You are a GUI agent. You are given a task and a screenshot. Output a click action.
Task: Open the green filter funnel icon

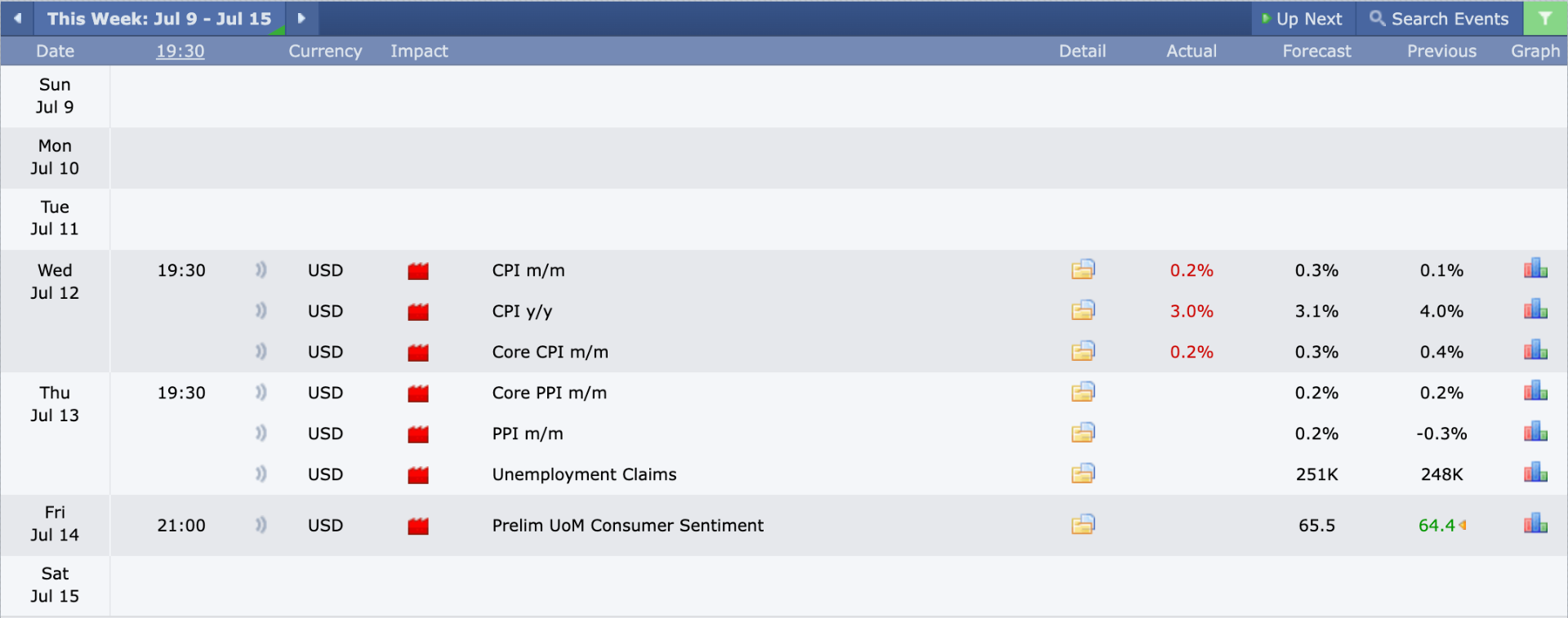pyautogui.click(x=1545, y=18)
